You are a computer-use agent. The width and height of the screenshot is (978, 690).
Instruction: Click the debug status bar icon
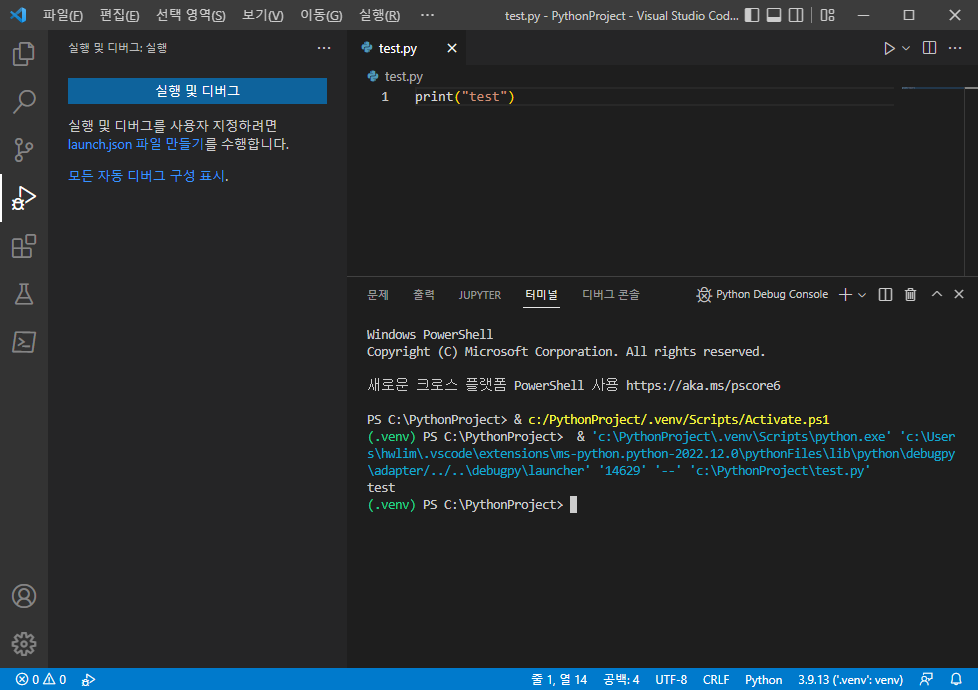click(x=89, y=679)
